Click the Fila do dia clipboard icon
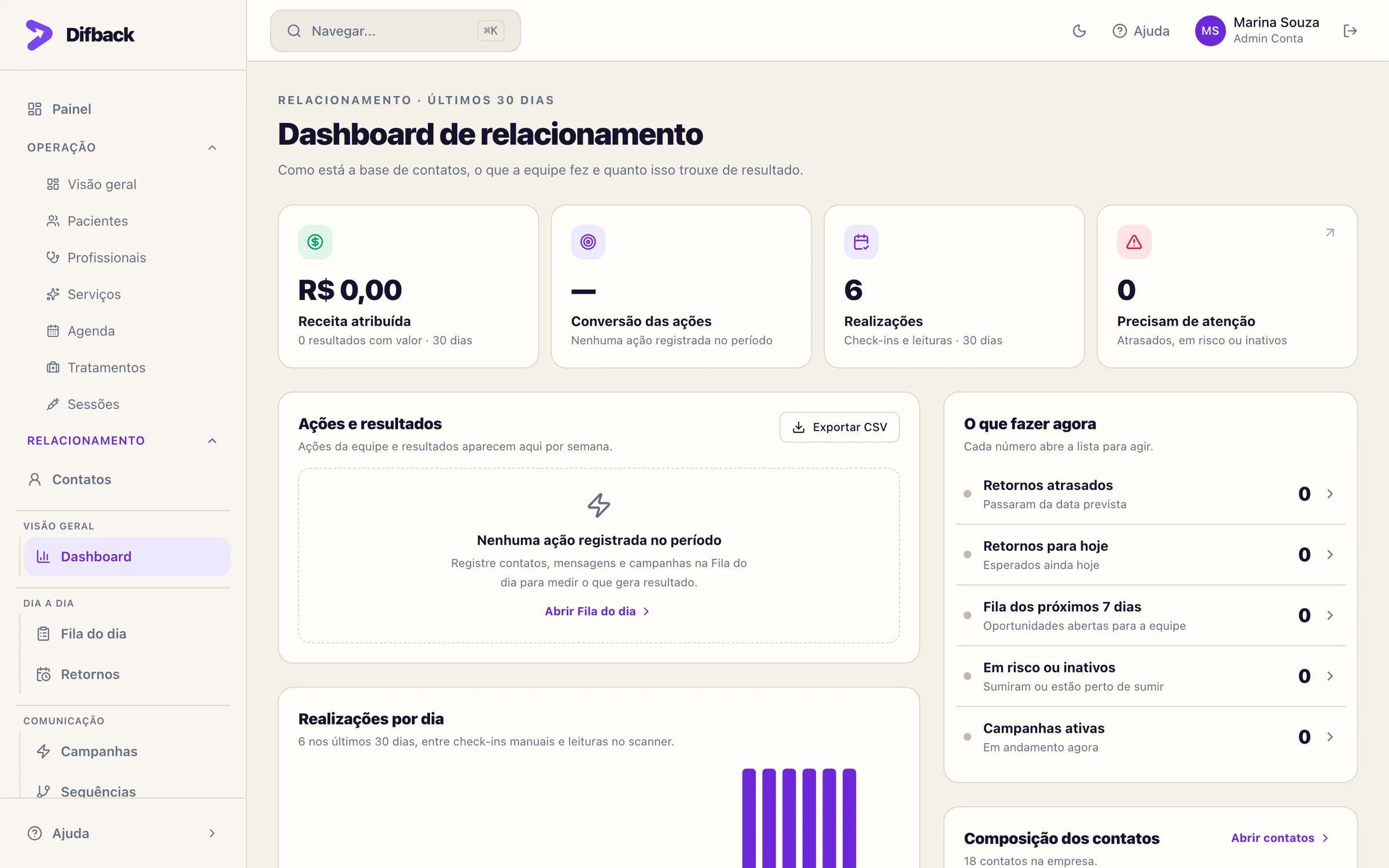 [43, 634]
